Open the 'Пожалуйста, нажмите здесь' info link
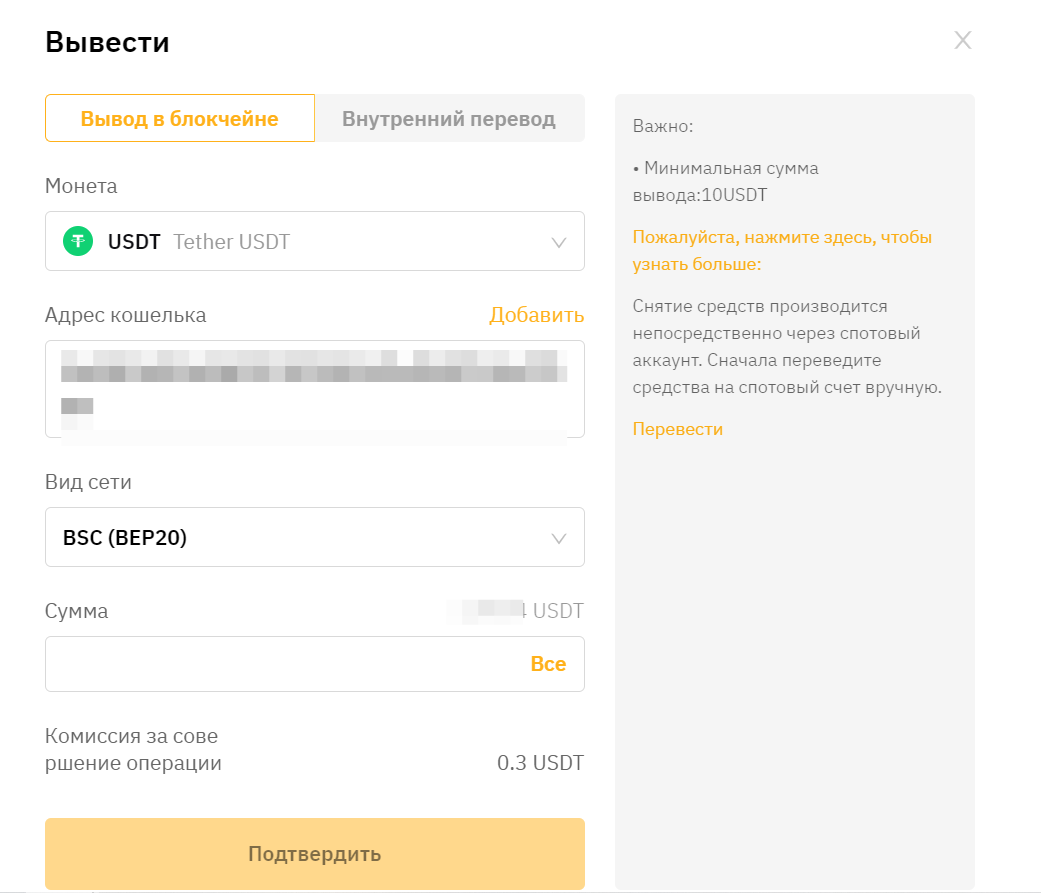 782,251
